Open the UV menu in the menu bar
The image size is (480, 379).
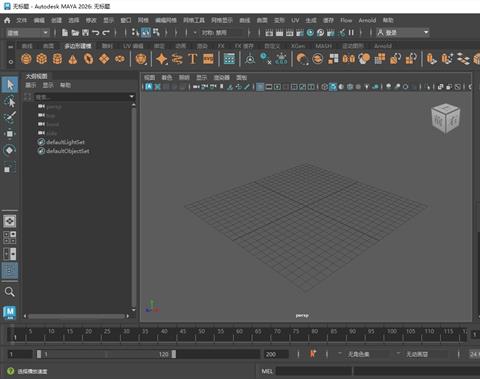click(295, 20)
